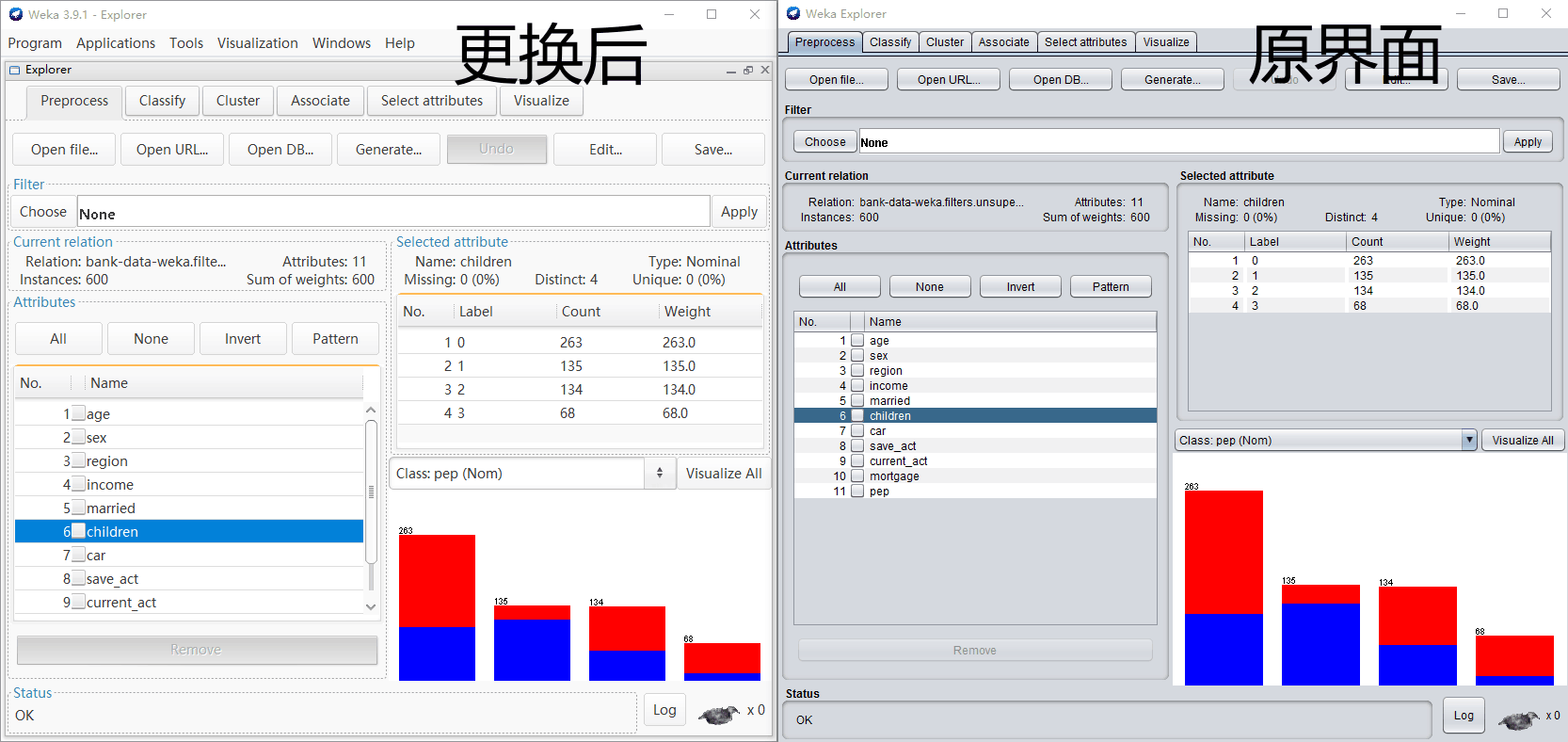Click the All button in Weka Explorer window
The image size is (1568, 742).
point(840,287)
